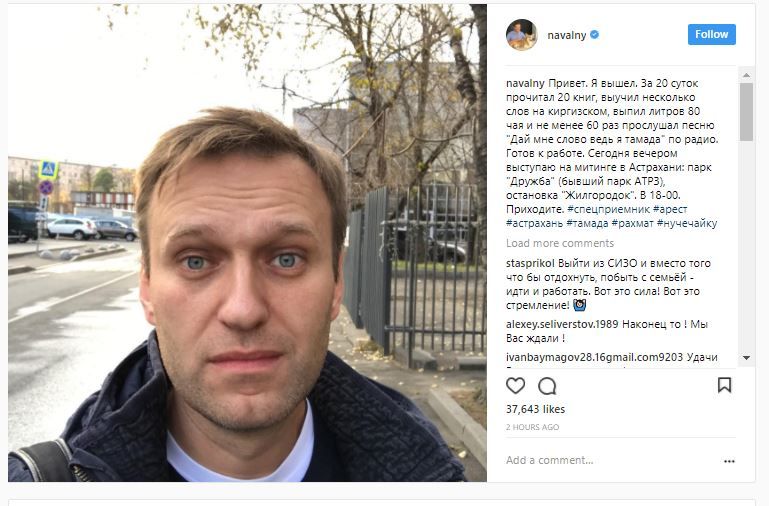Open the three-dots more options menu
Screen dimensions: 769x506
[x=729, y=461]
